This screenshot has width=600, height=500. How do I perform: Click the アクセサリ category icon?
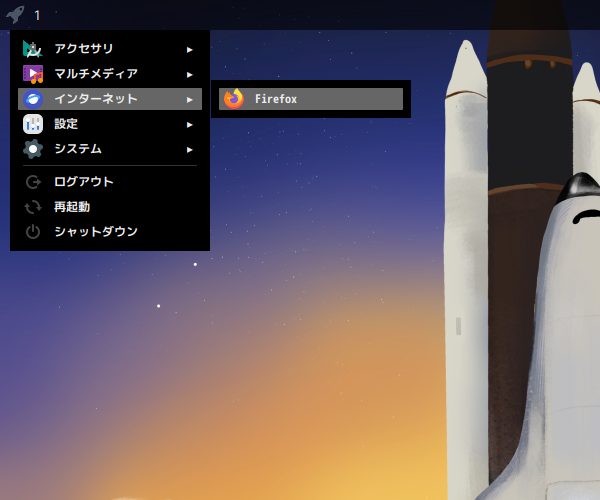tap(33, 49)
